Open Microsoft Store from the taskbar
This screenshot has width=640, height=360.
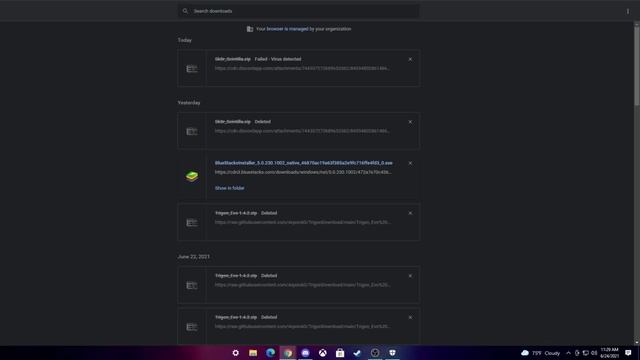click(340, 353)
